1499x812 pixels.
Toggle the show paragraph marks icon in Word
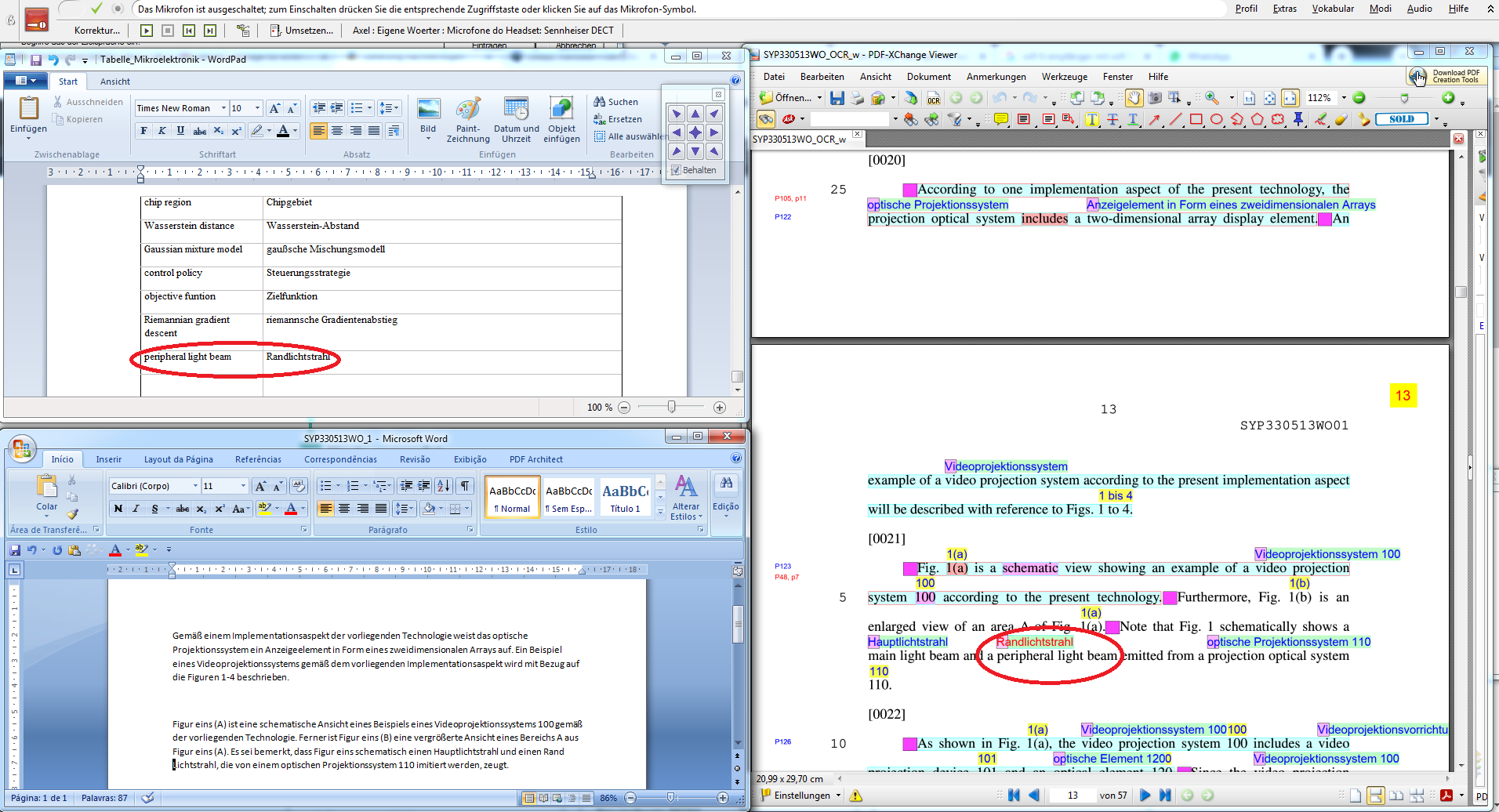tap(465, 486)
